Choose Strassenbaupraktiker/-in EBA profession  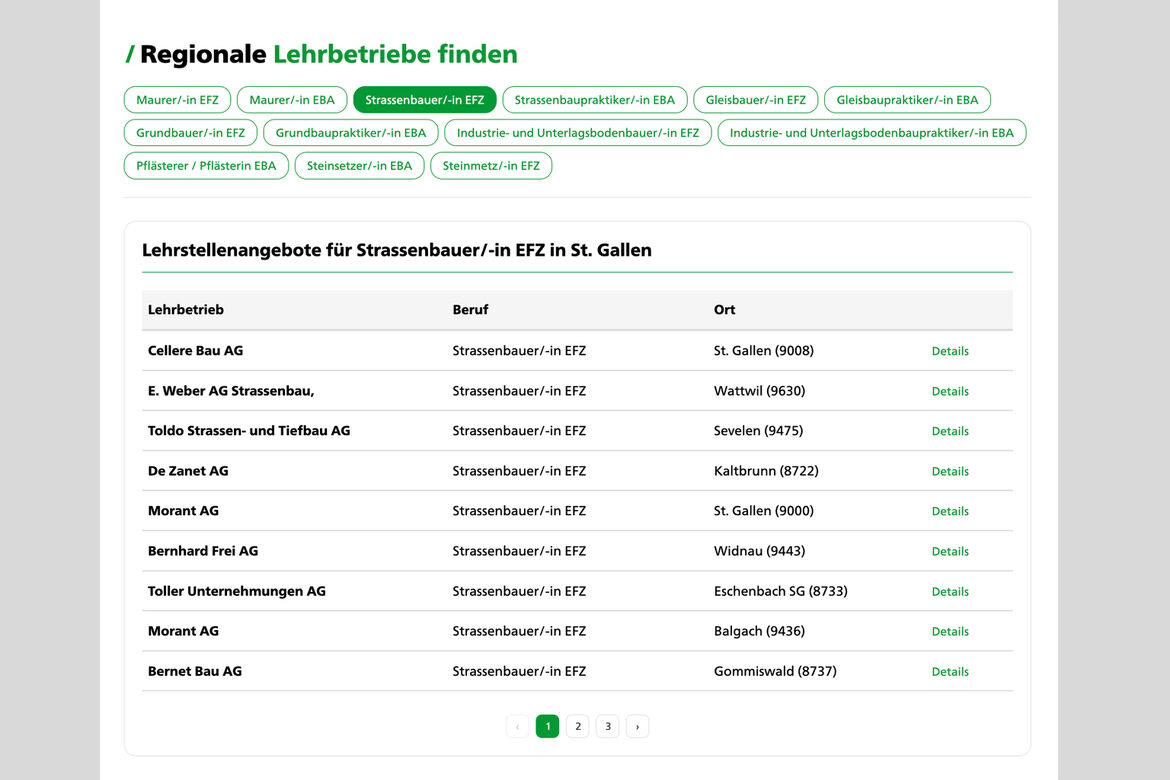pos(594,100)
